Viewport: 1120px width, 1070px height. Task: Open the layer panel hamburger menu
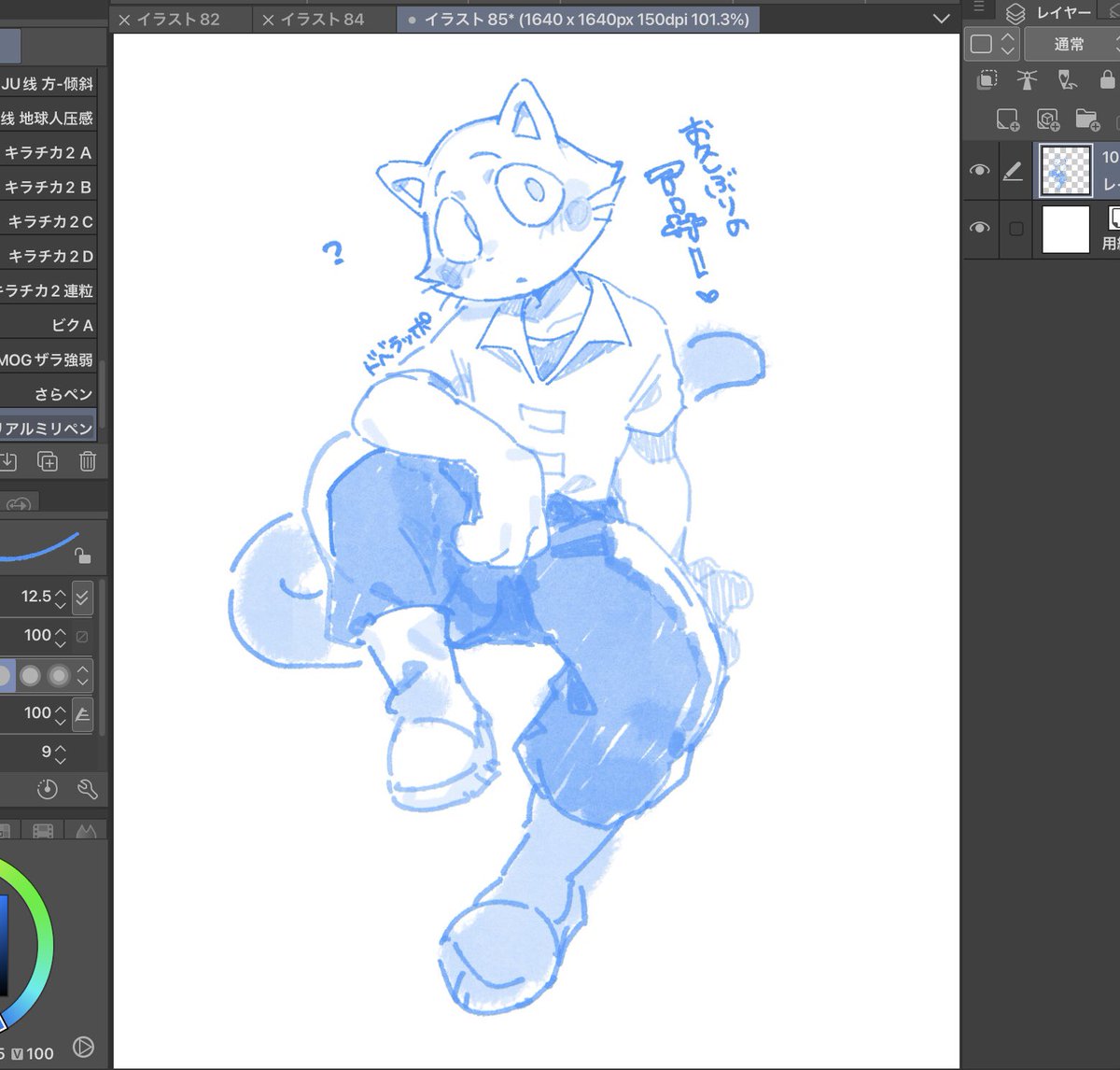point(979,7)
